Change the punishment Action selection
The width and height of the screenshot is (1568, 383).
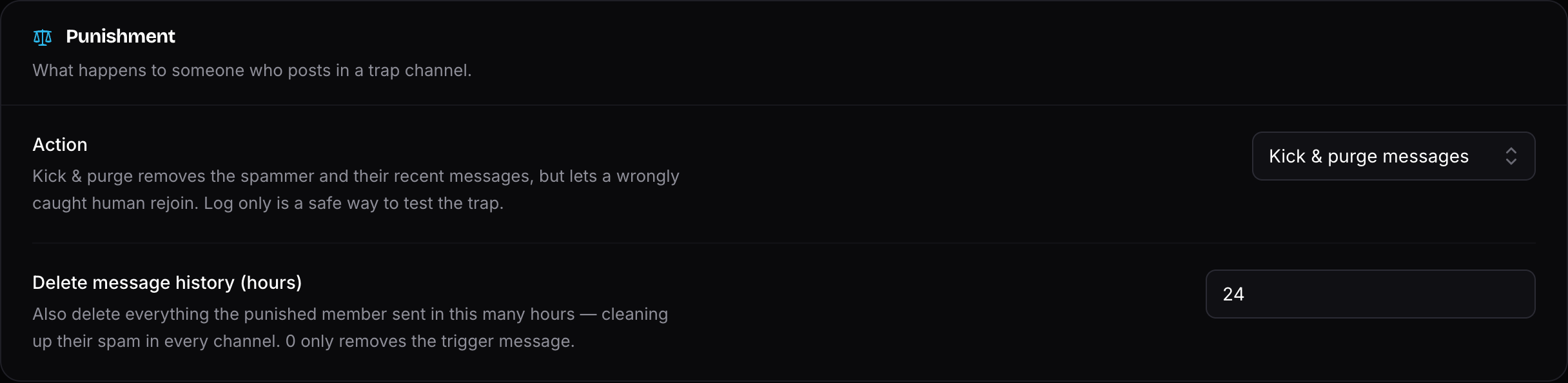click(1393, 156)
